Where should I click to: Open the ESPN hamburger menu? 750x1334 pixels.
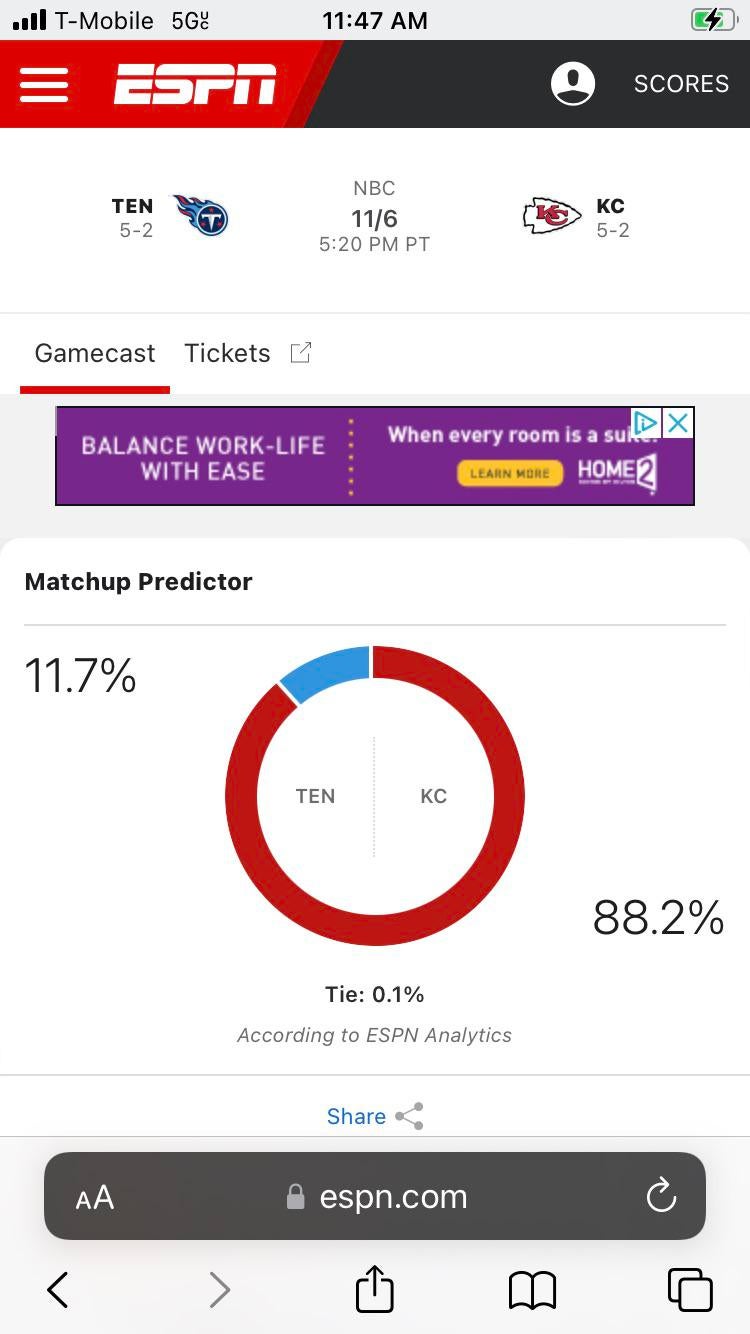(x=44, y=85)
